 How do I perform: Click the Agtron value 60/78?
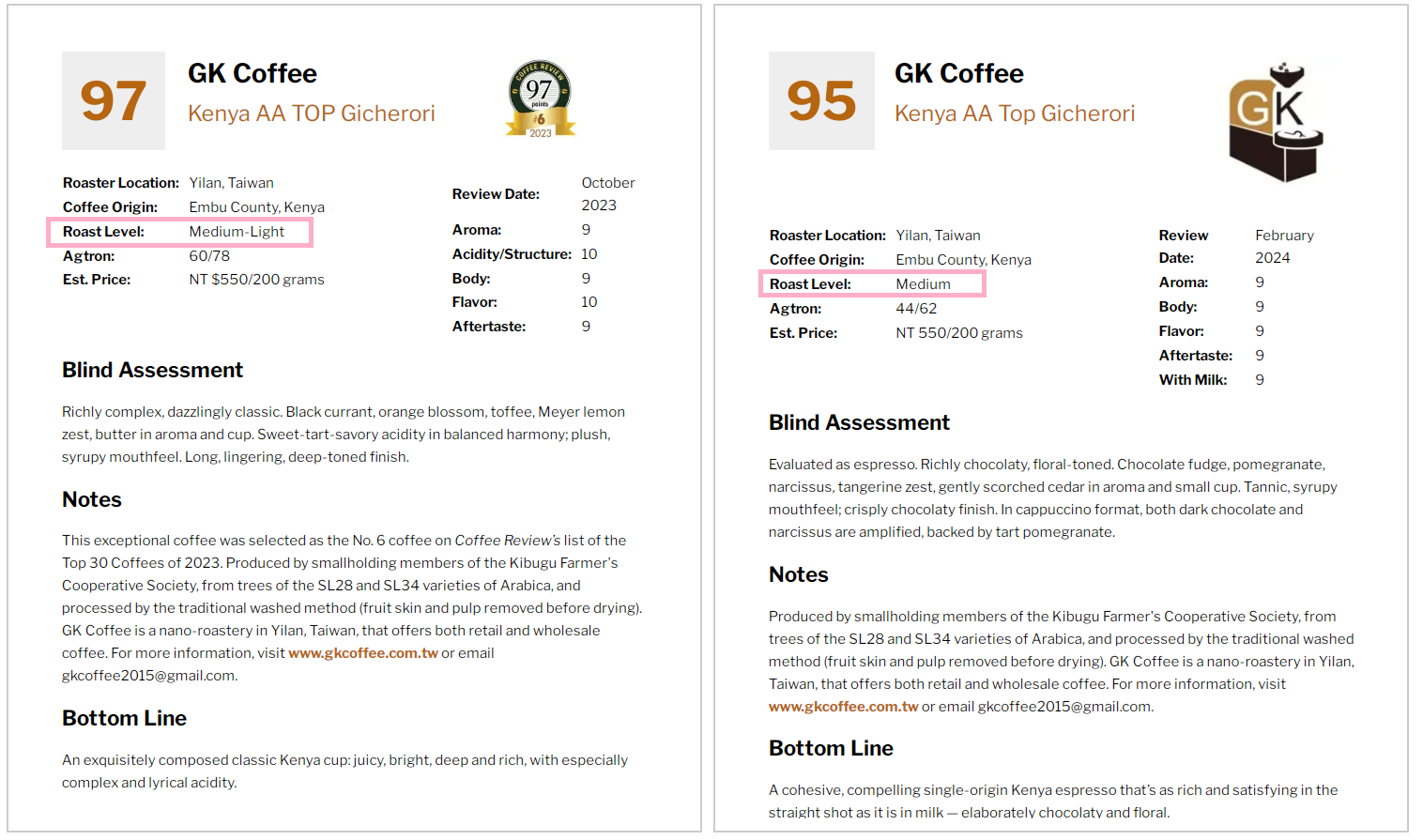[x=209, y=256]
